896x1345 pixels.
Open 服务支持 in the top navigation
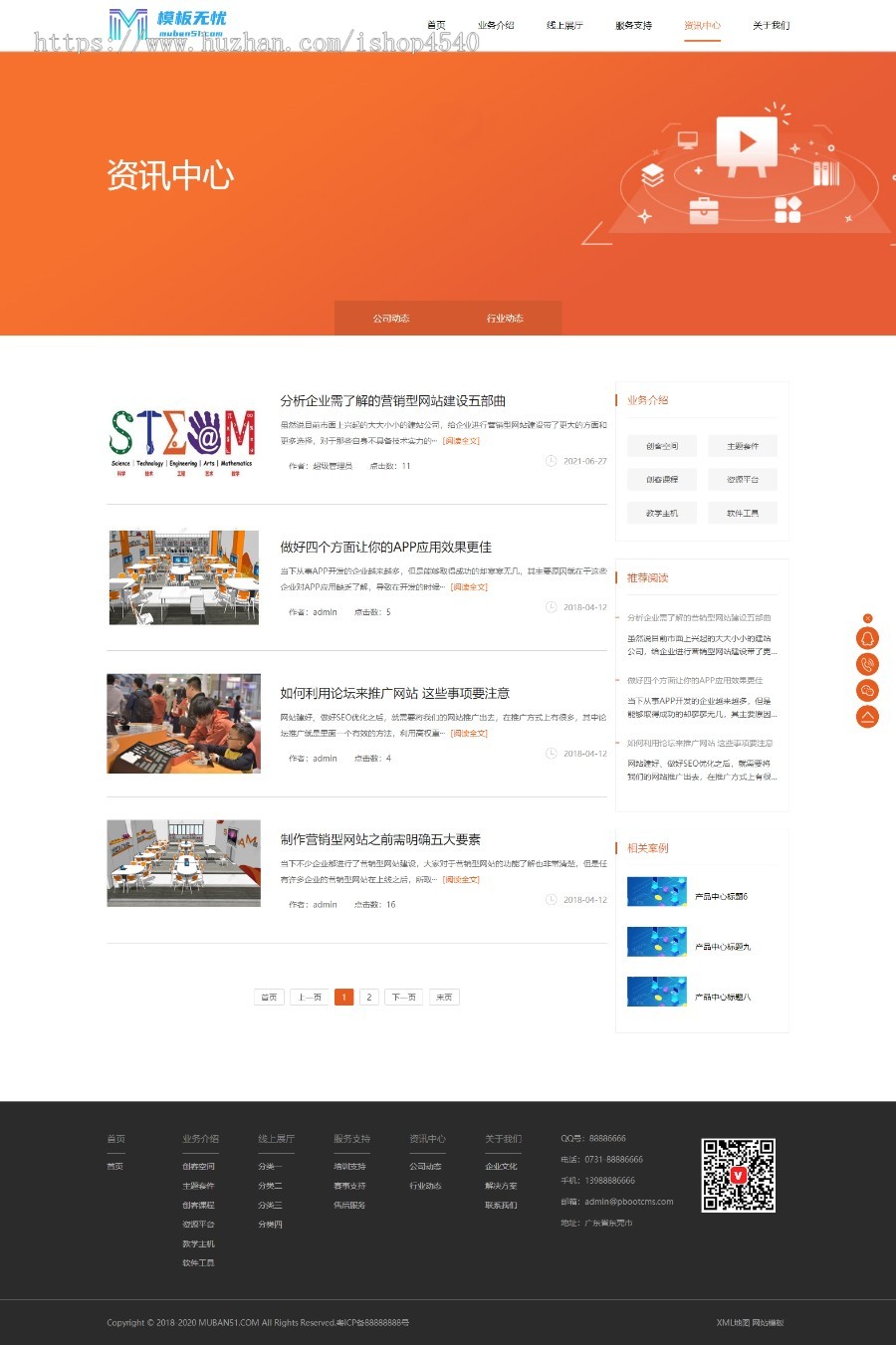click(x=633, y=26)
